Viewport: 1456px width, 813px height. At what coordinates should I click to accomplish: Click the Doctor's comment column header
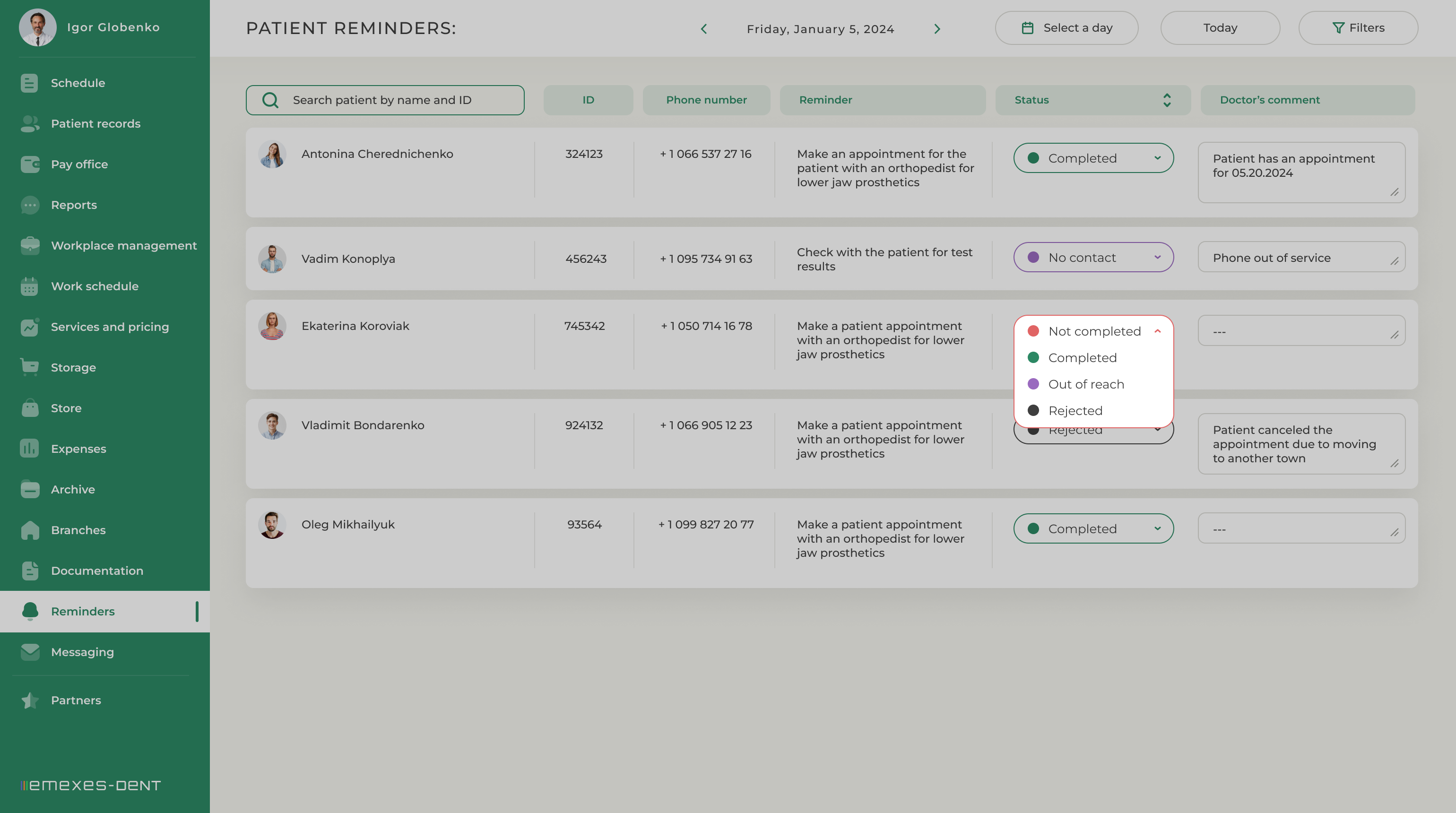click(x=1308, y=100)
